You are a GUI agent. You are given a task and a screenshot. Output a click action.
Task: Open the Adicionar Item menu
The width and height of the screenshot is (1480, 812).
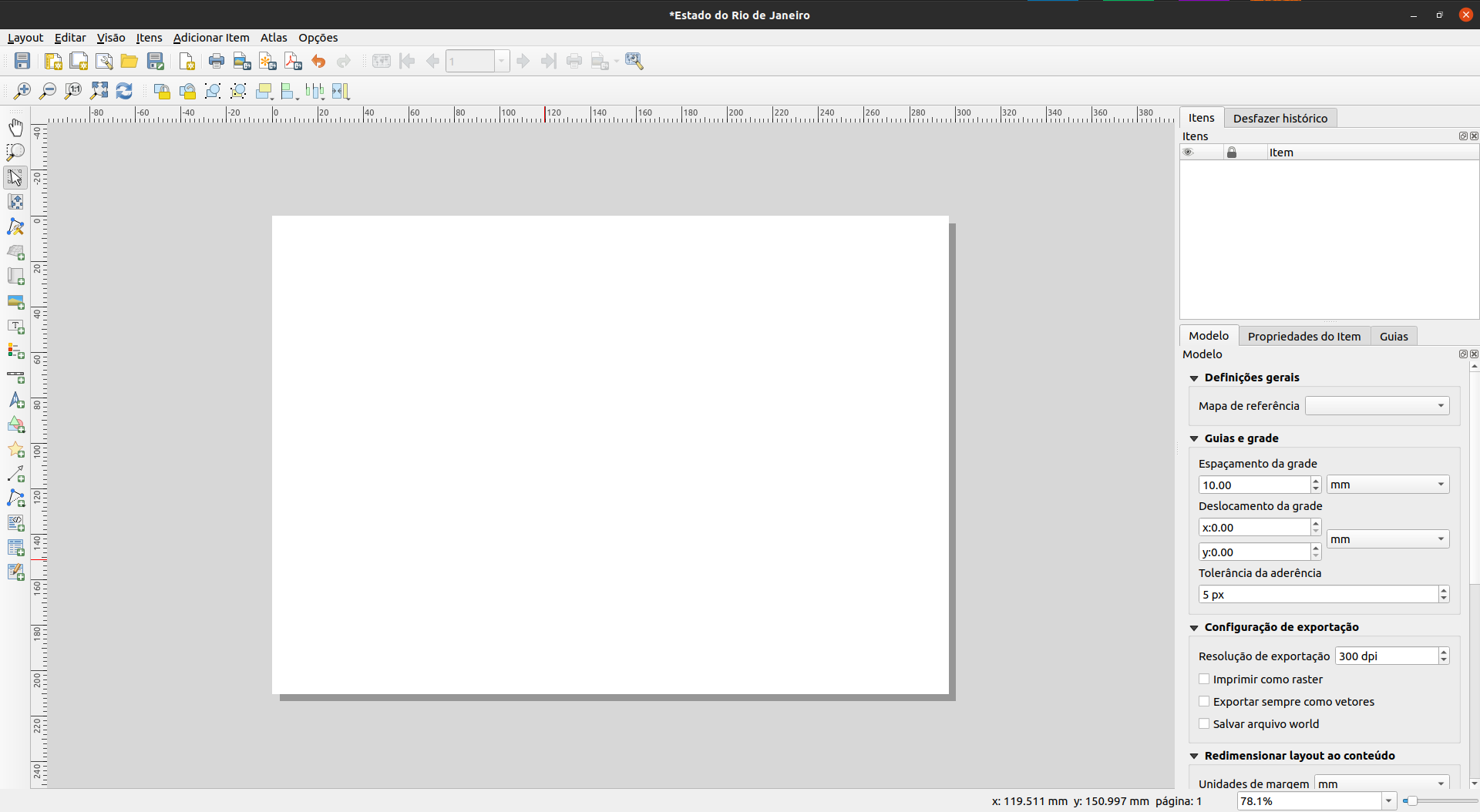coord(211,38)
